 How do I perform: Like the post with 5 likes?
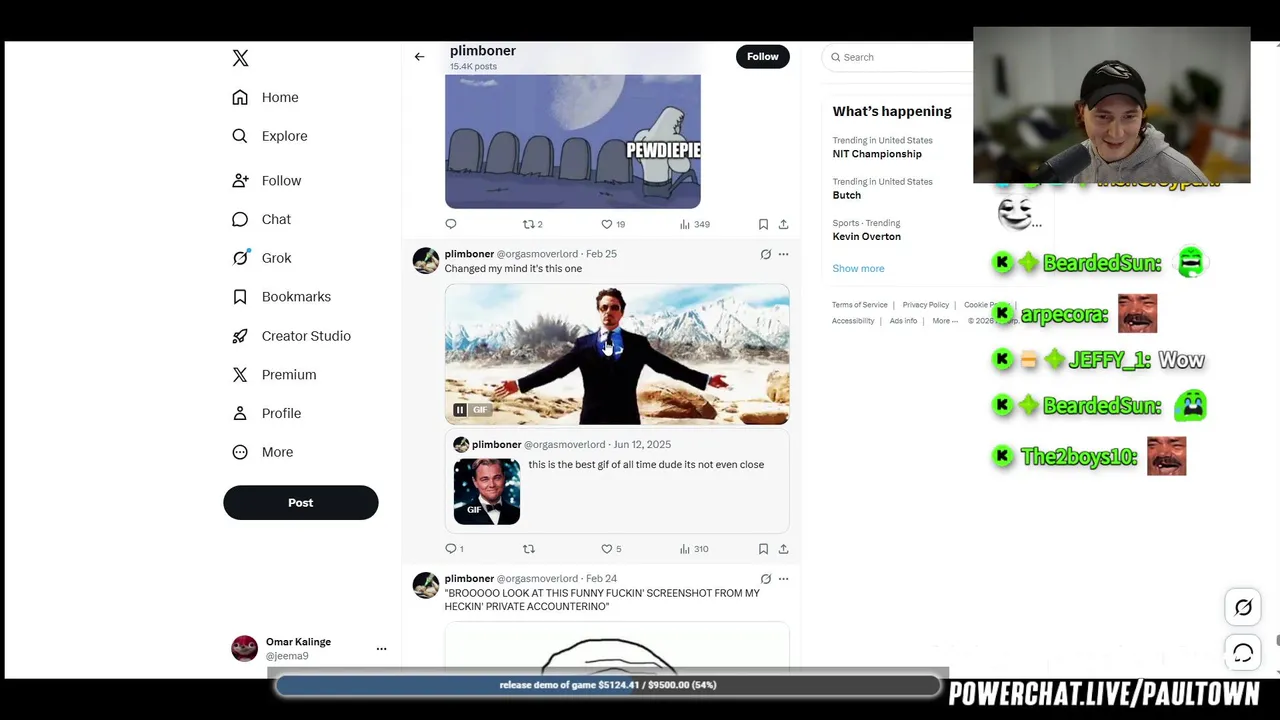coord(611,549)
